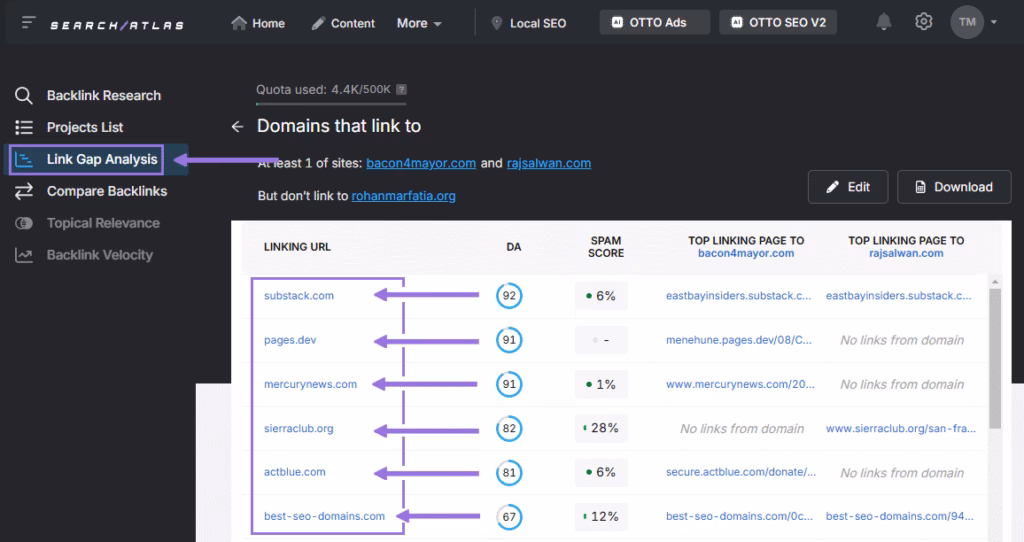The image size is (1024, 542).
Task: Open settings gear icon in header
Action: pyautogui.click(x=924, y=23)
